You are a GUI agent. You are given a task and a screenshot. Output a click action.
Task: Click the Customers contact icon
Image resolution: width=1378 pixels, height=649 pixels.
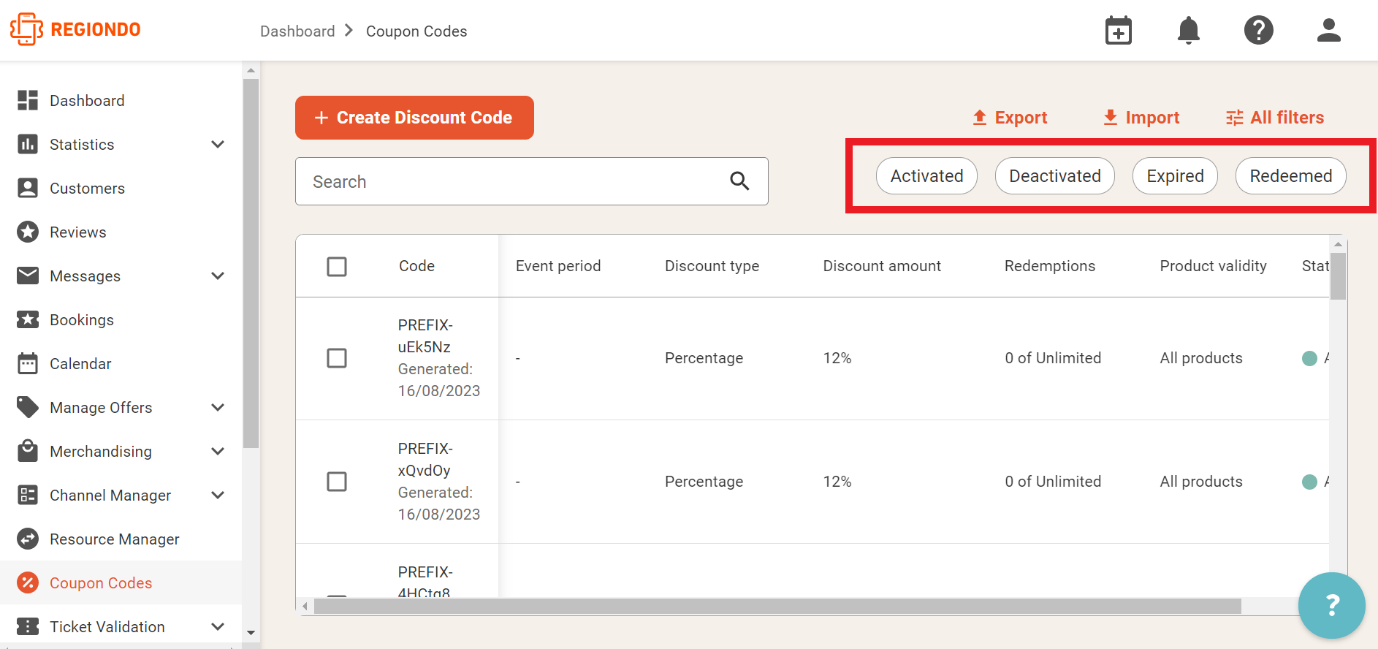pos(28,188)
